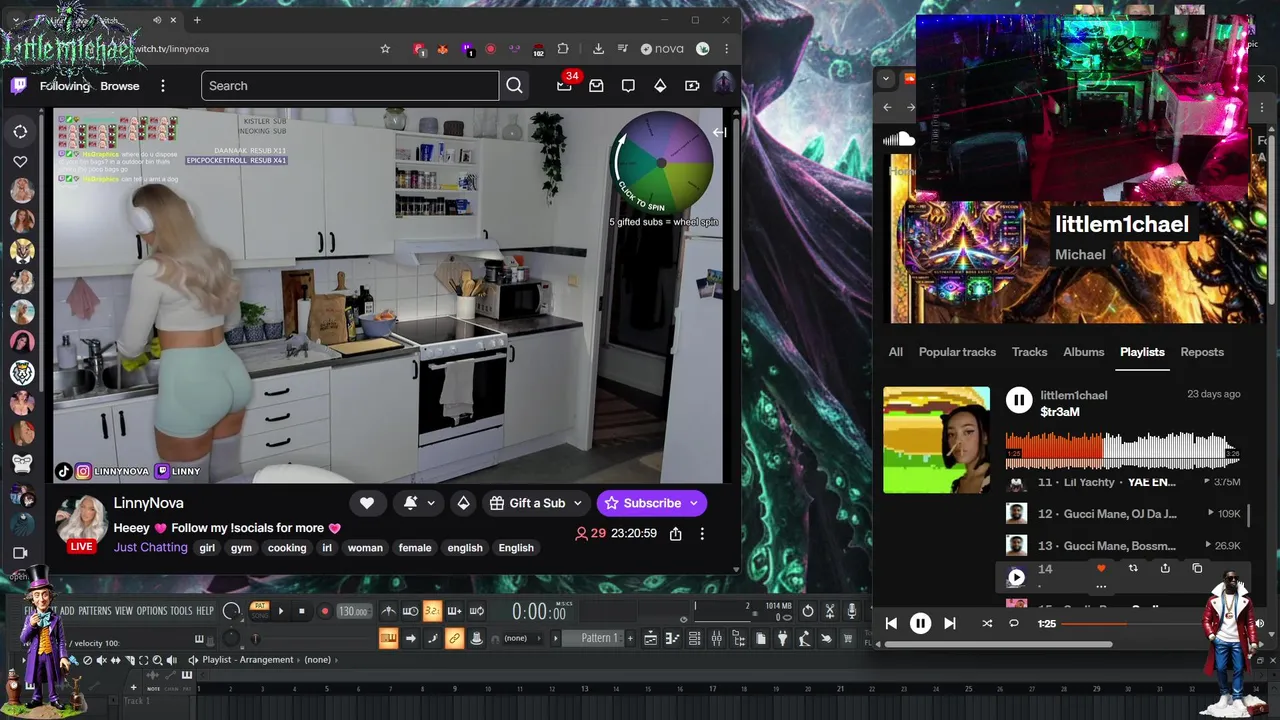Toggle PAT/SONG mode switch in FL Studio
Viewport: 1280px width, 720px height.
coord(259,611)
